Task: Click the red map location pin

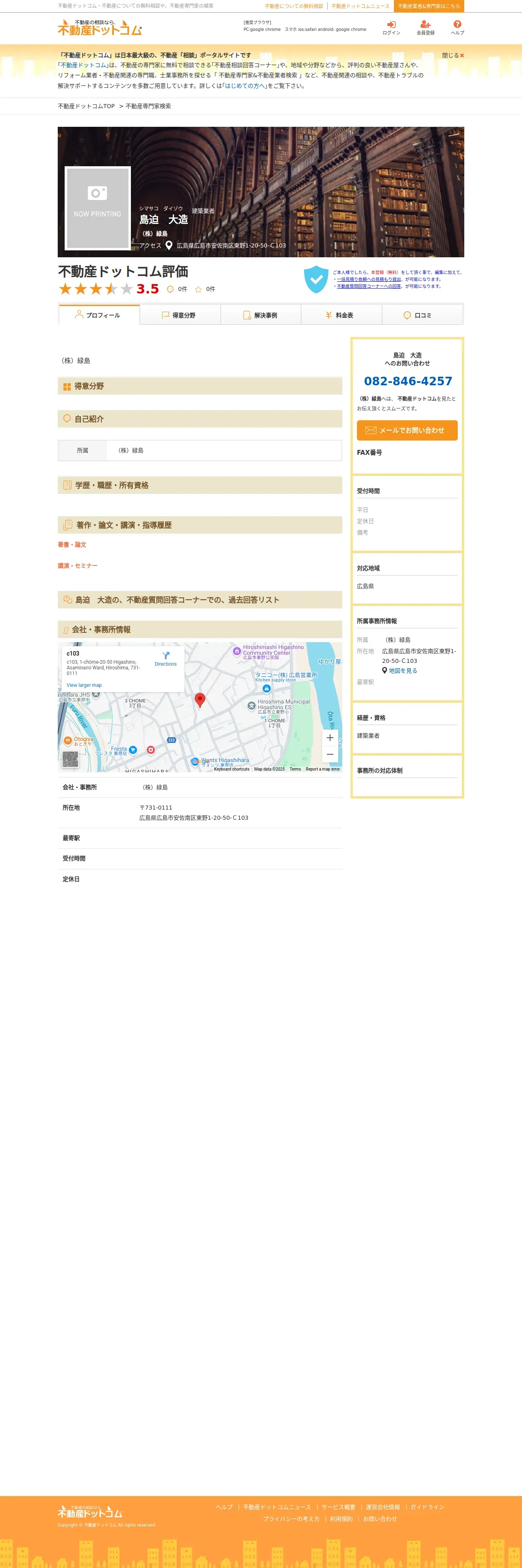Action: pos(200,699)
